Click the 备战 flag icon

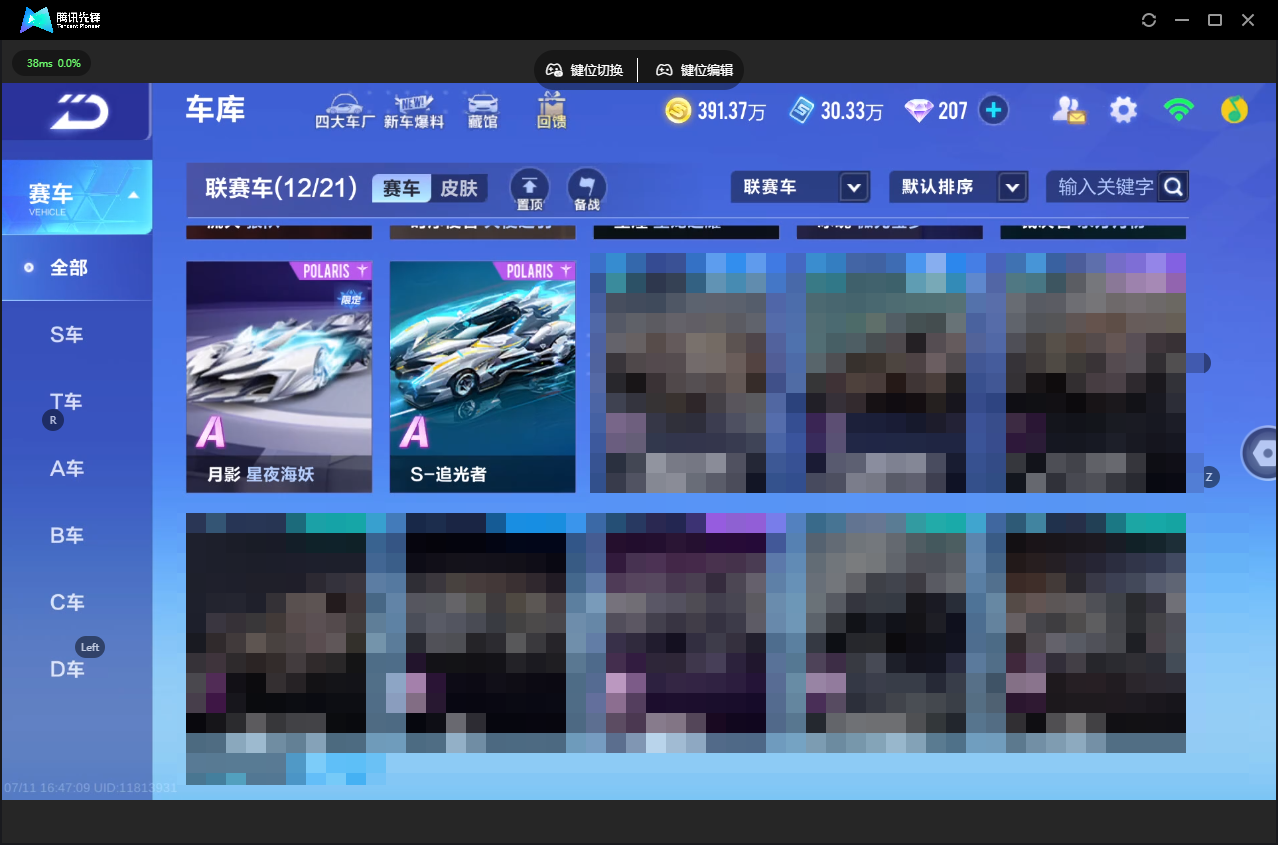click(x=587, y=187)
